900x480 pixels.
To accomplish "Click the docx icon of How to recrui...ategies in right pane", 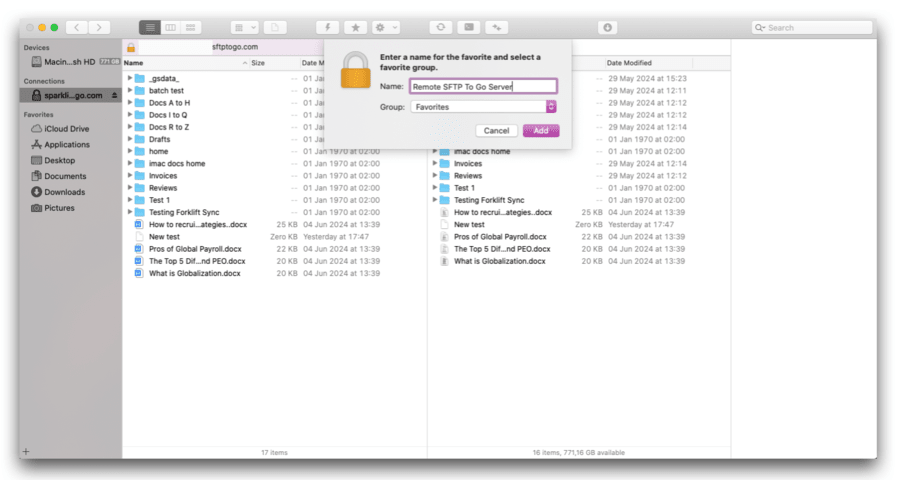I will 444,212.
